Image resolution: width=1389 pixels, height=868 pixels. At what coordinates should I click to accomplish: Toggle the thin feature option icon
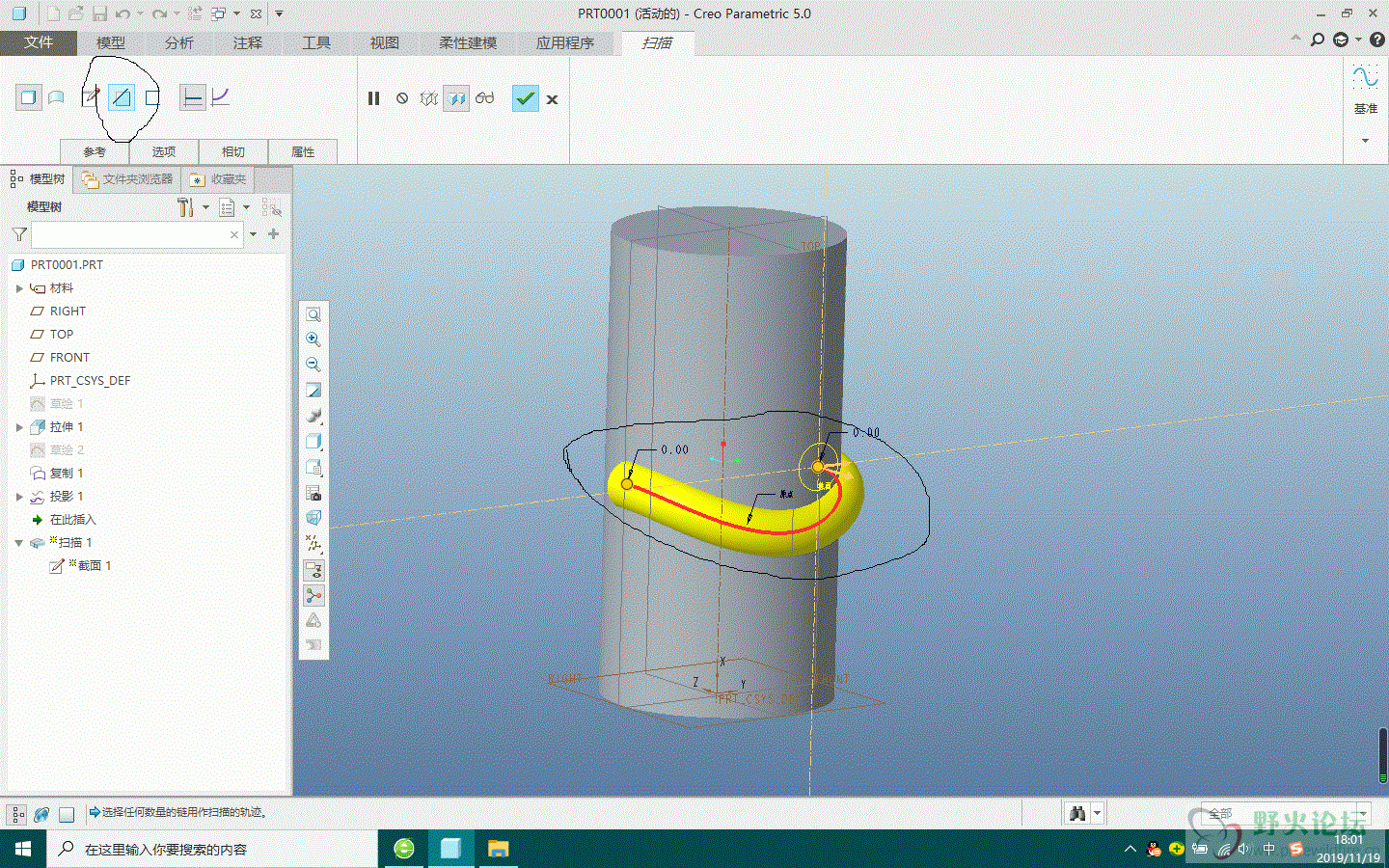pos(152,97)
